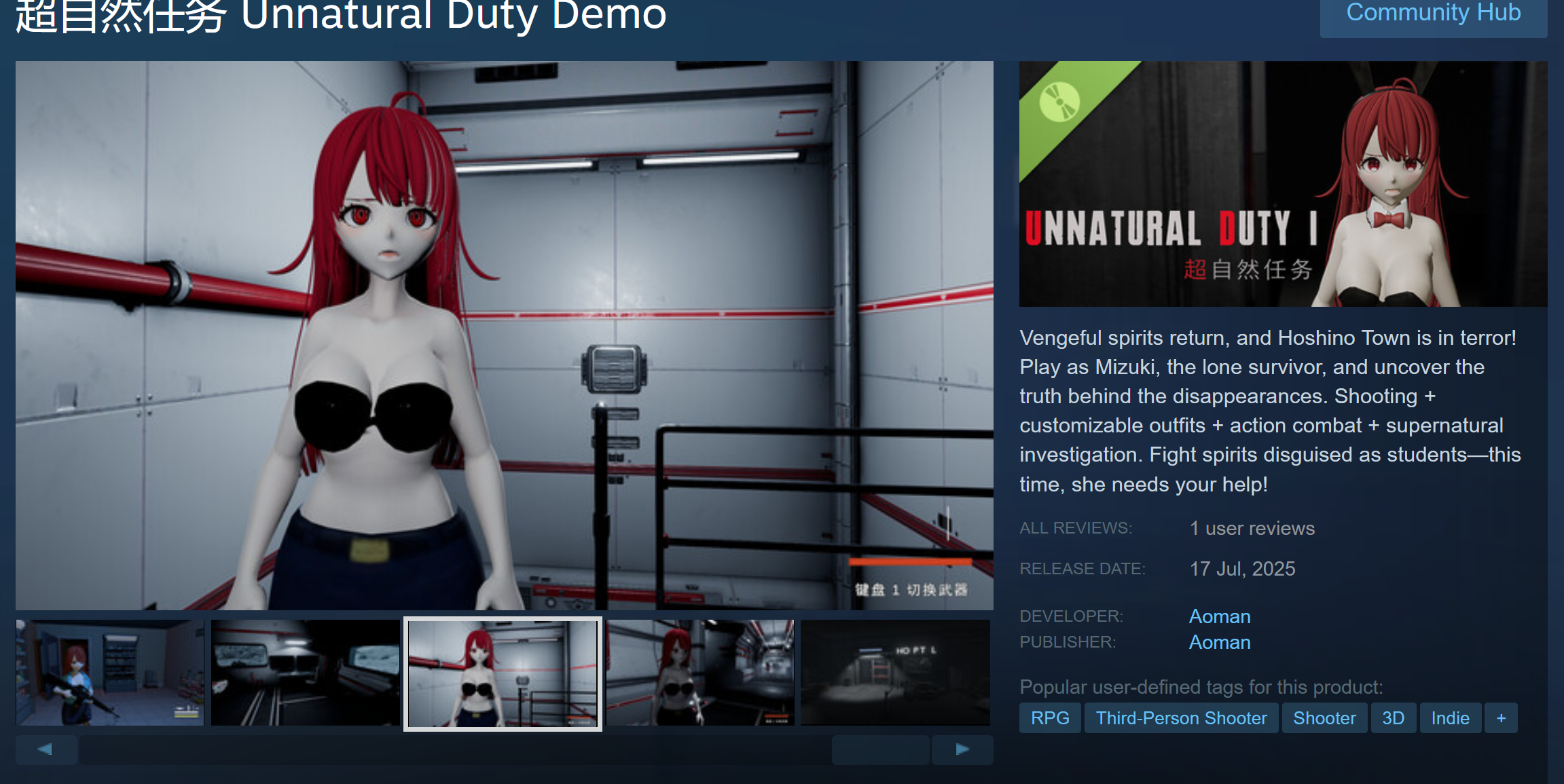Click the '1 user reviews' text
1564x784 pixels.
pyautogui.click(x=1252, y=528)
